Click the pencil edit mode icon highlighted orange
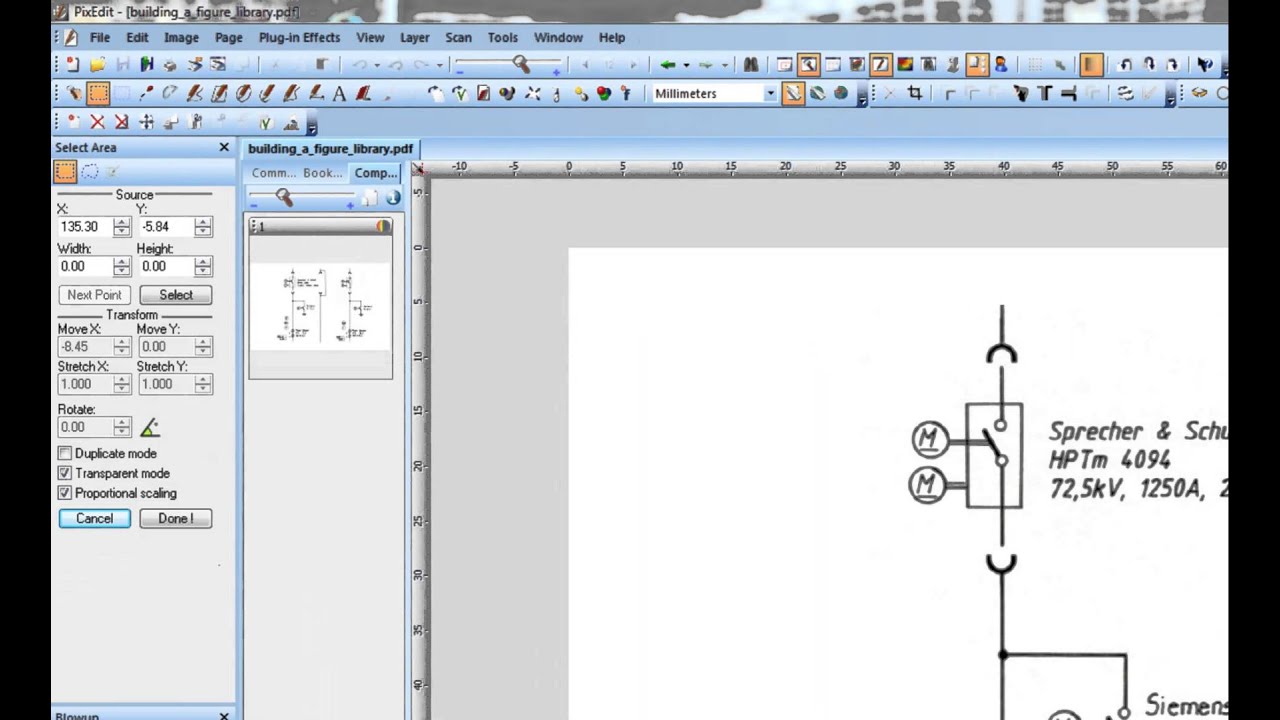 coord(880,65)
